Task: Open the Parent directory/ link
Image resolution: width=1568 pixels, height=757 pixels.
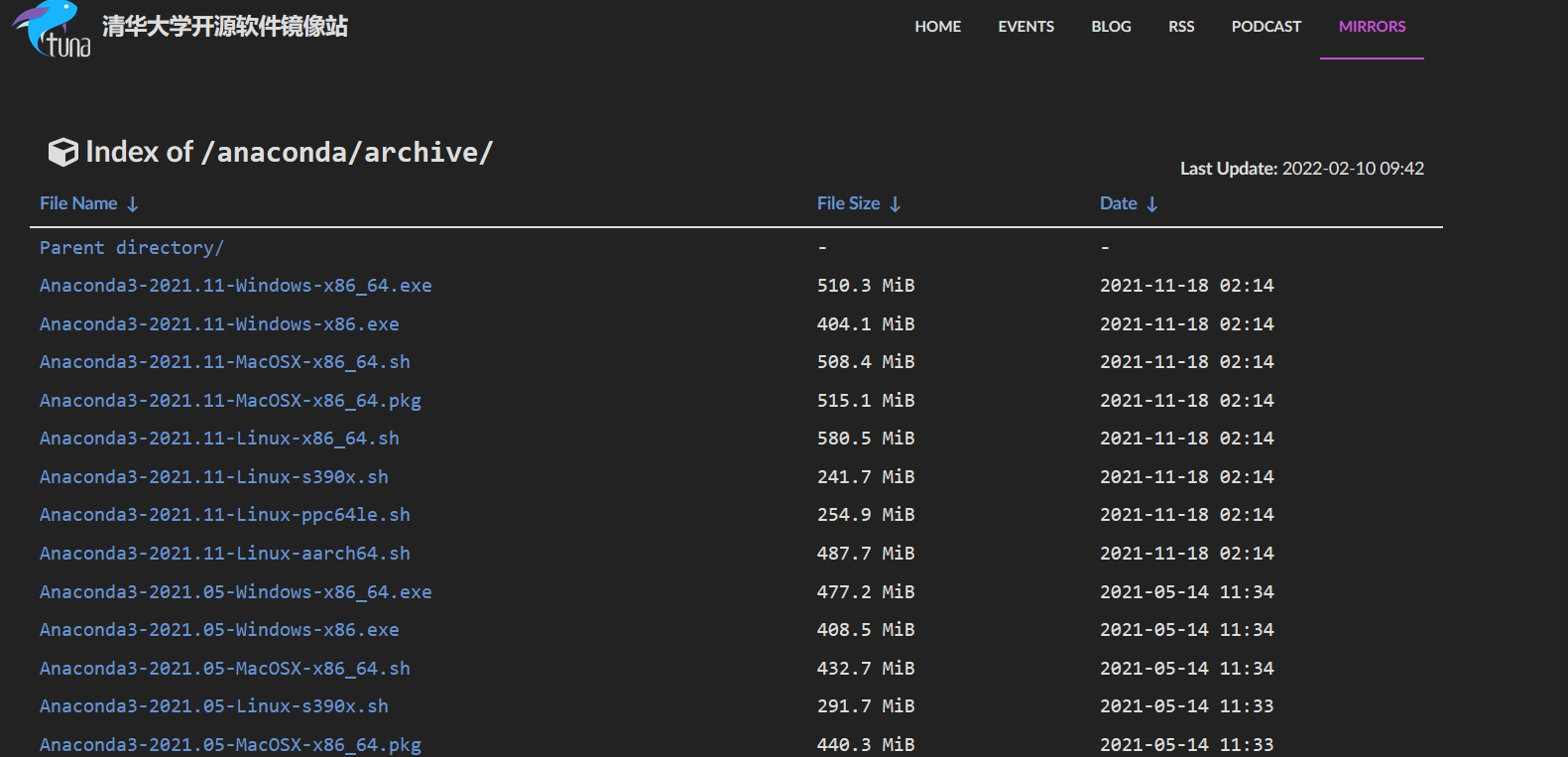Action: pos(132,248)
